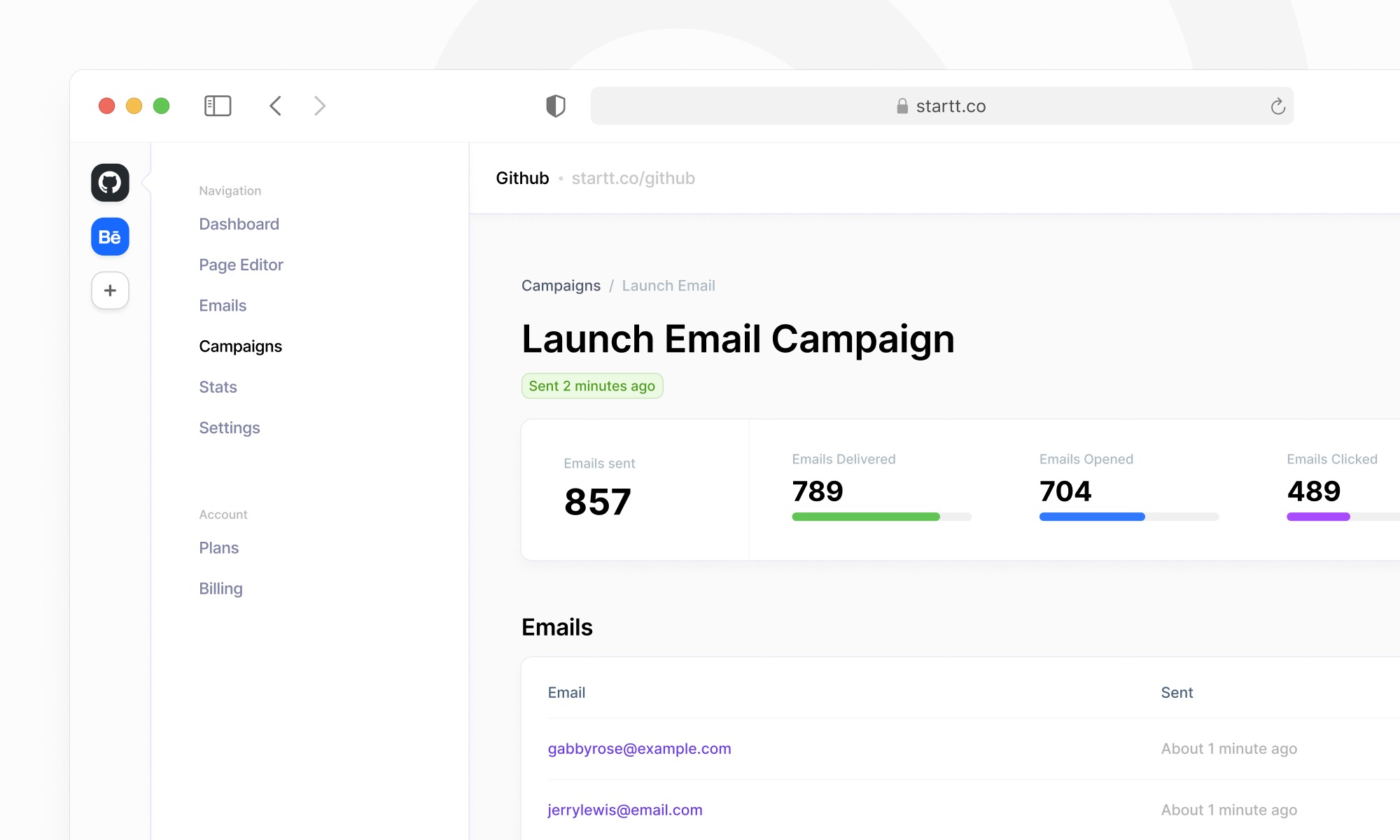Click the Emails Opened blue progress bar
This screenshot has width=1400, height=840.
pos(1129,517)
